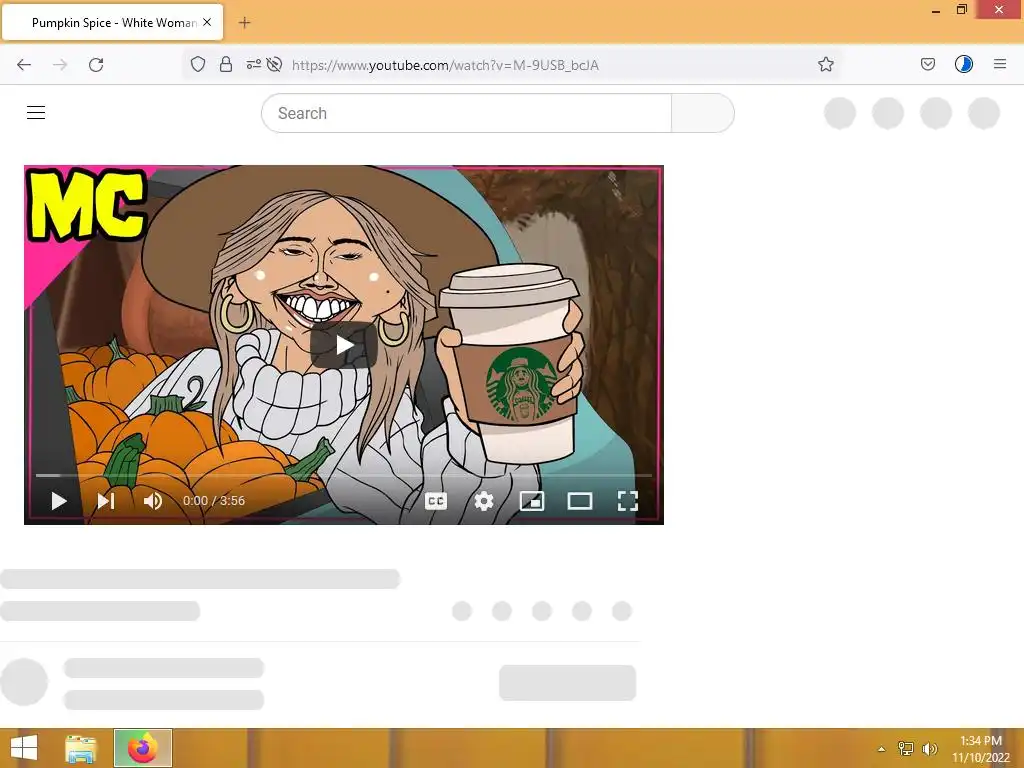This screenshot has width=1024, height=768.
Task: Open the YouTube hamburger guide menu
Action: click(x=36, y=112)
